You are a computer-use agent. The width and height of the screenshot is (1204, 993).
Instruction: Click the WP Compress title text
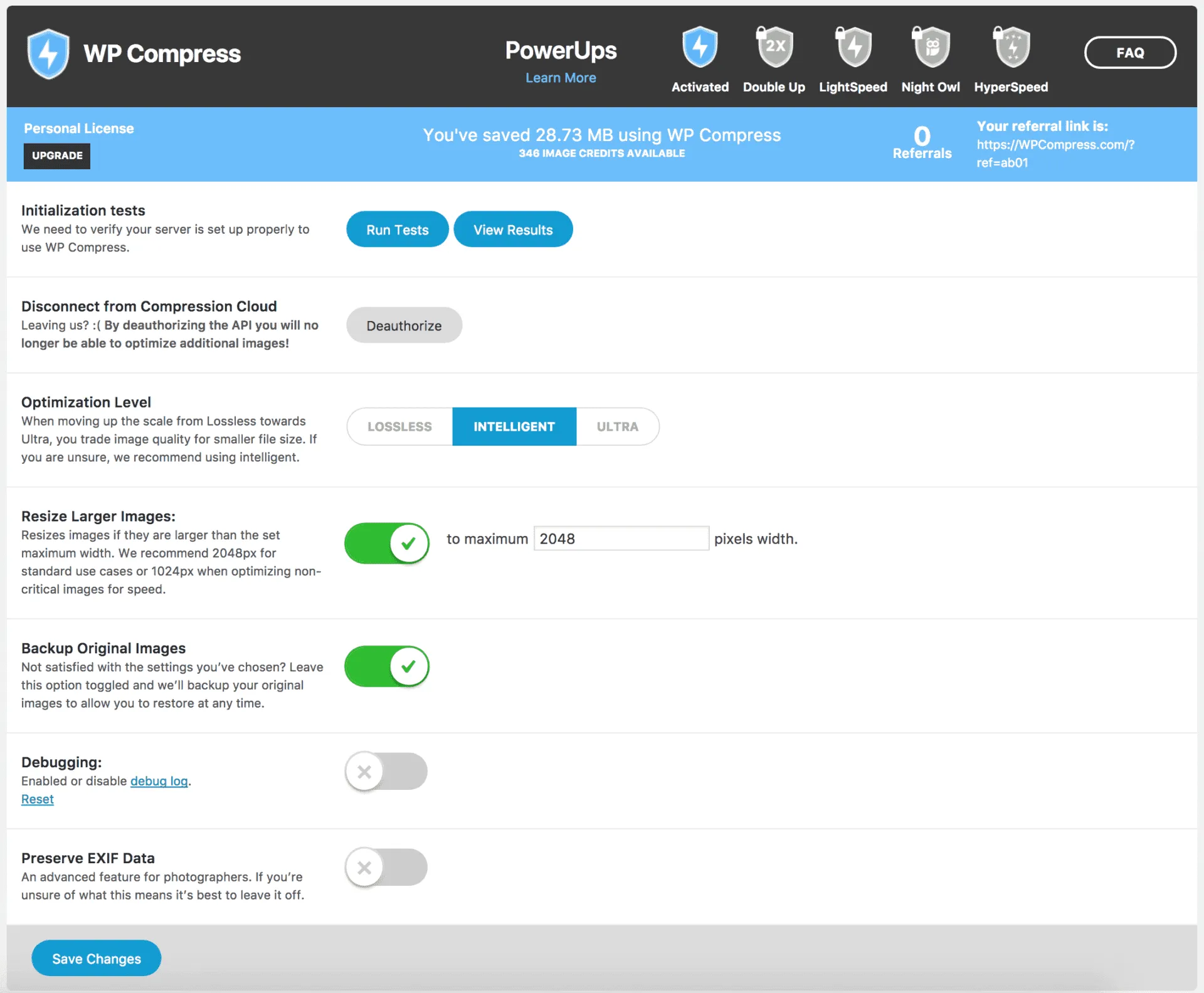[x=162, y=54]
